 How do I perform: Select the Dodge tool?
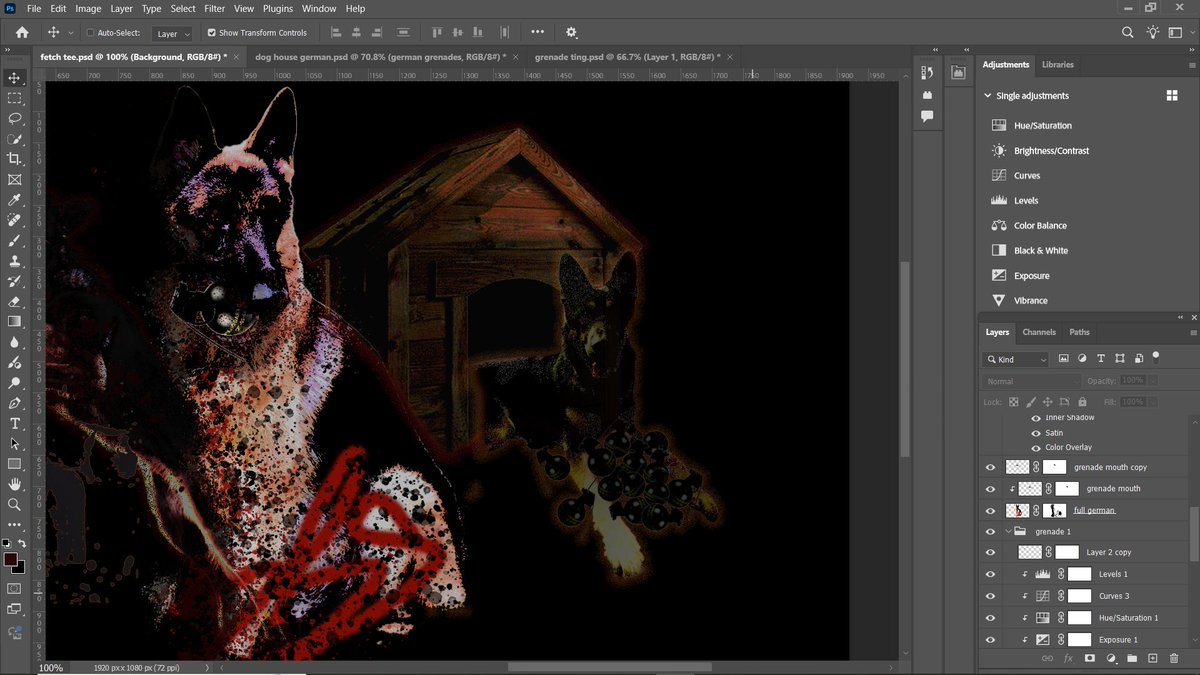coord(14,383)
